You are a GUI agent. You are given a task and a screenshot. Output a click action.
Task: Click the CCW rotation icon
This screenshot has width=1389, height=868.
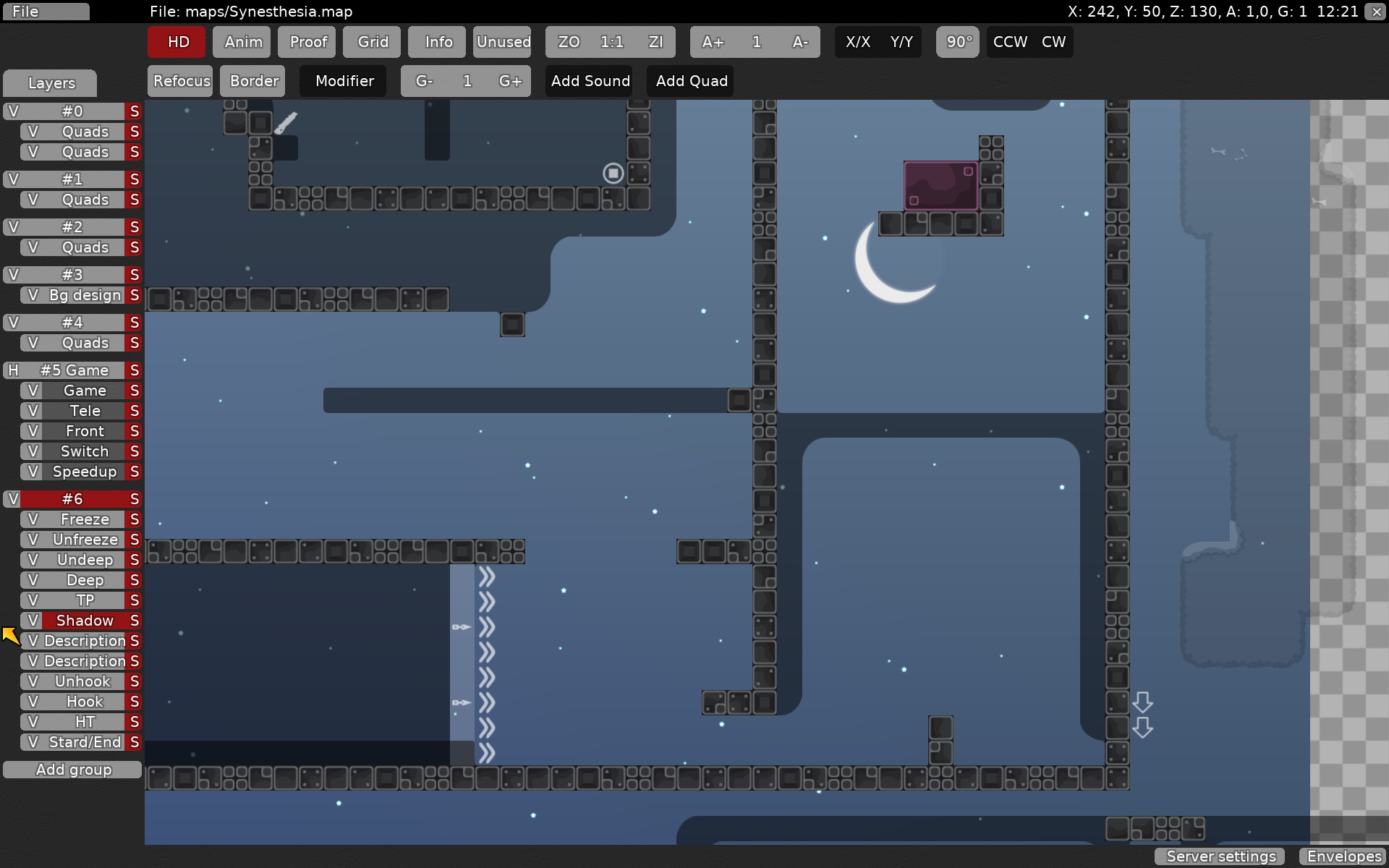click(x=1008, y=42)
